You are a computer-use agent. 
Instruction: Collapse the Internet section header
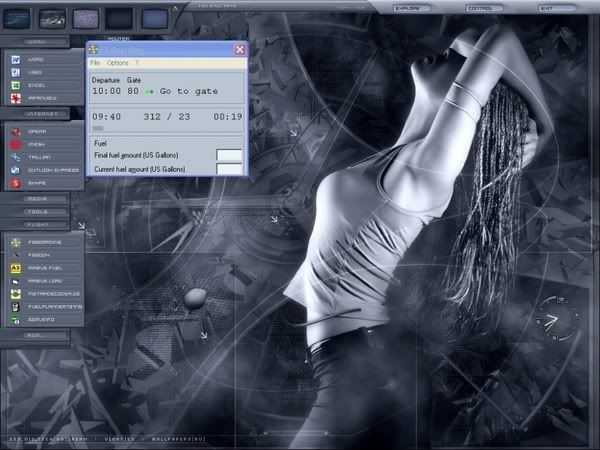pos(35,114)
